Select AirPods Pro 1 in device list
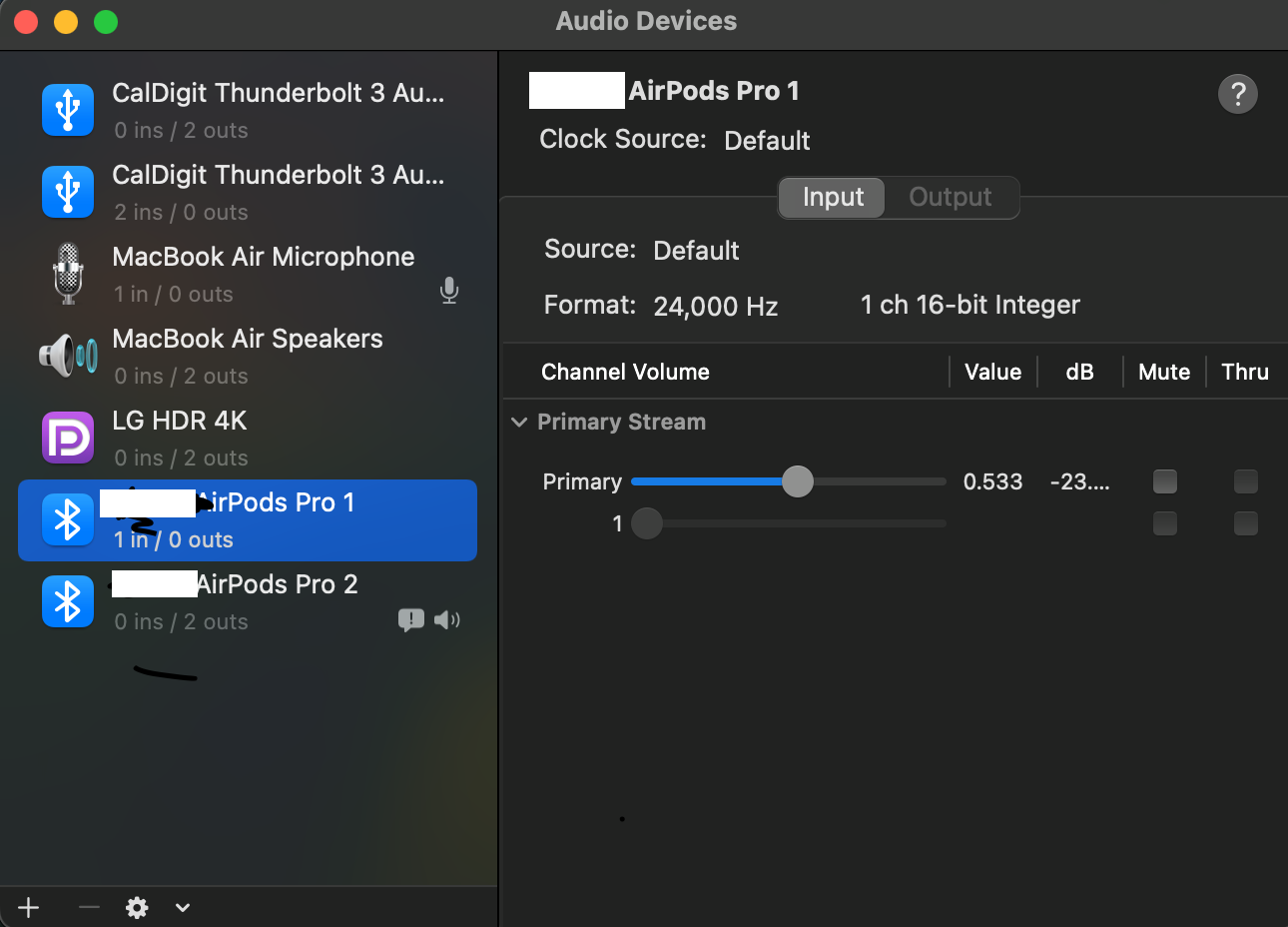This screenshot has height=927, width=1288. (248, 520)
